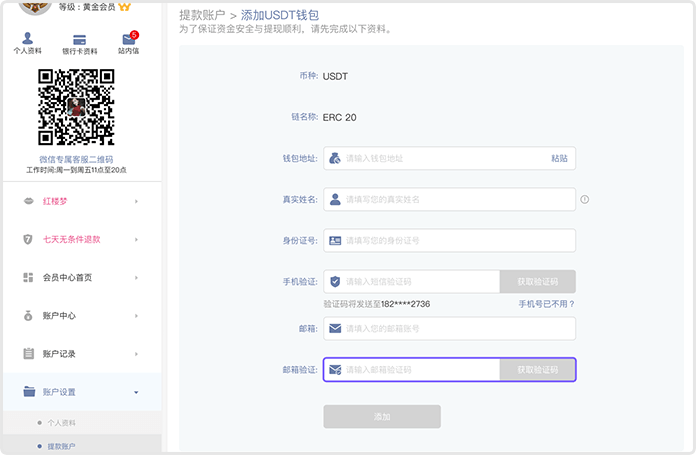Click the 红楼梦 lips icon
Screen dimensions: 696x455
pos(28,201)
